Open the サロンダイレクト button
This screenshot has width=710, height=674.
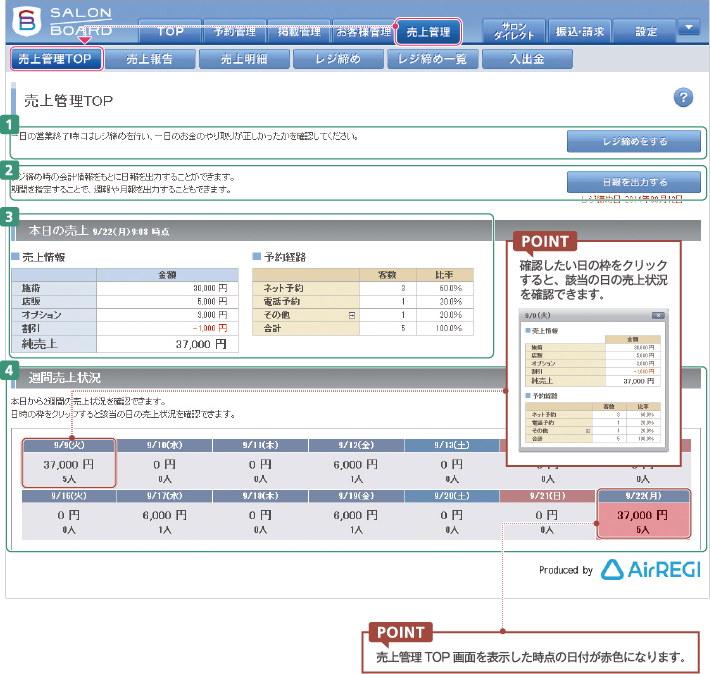[x=513, y=31]
